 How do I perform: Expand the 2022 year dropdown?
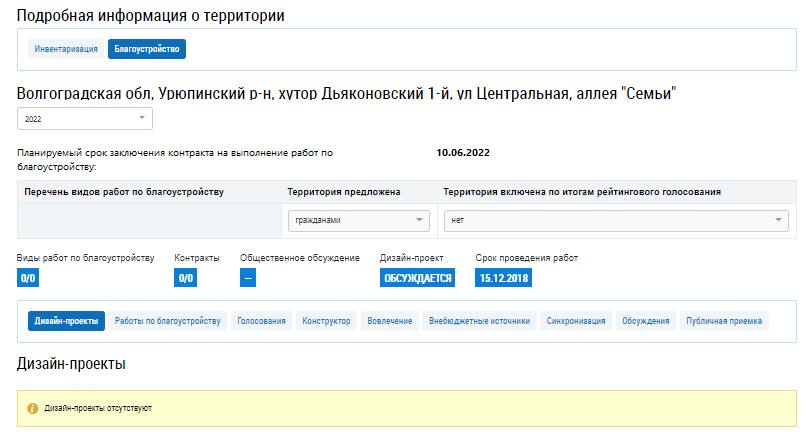click(x=84, y=119)
